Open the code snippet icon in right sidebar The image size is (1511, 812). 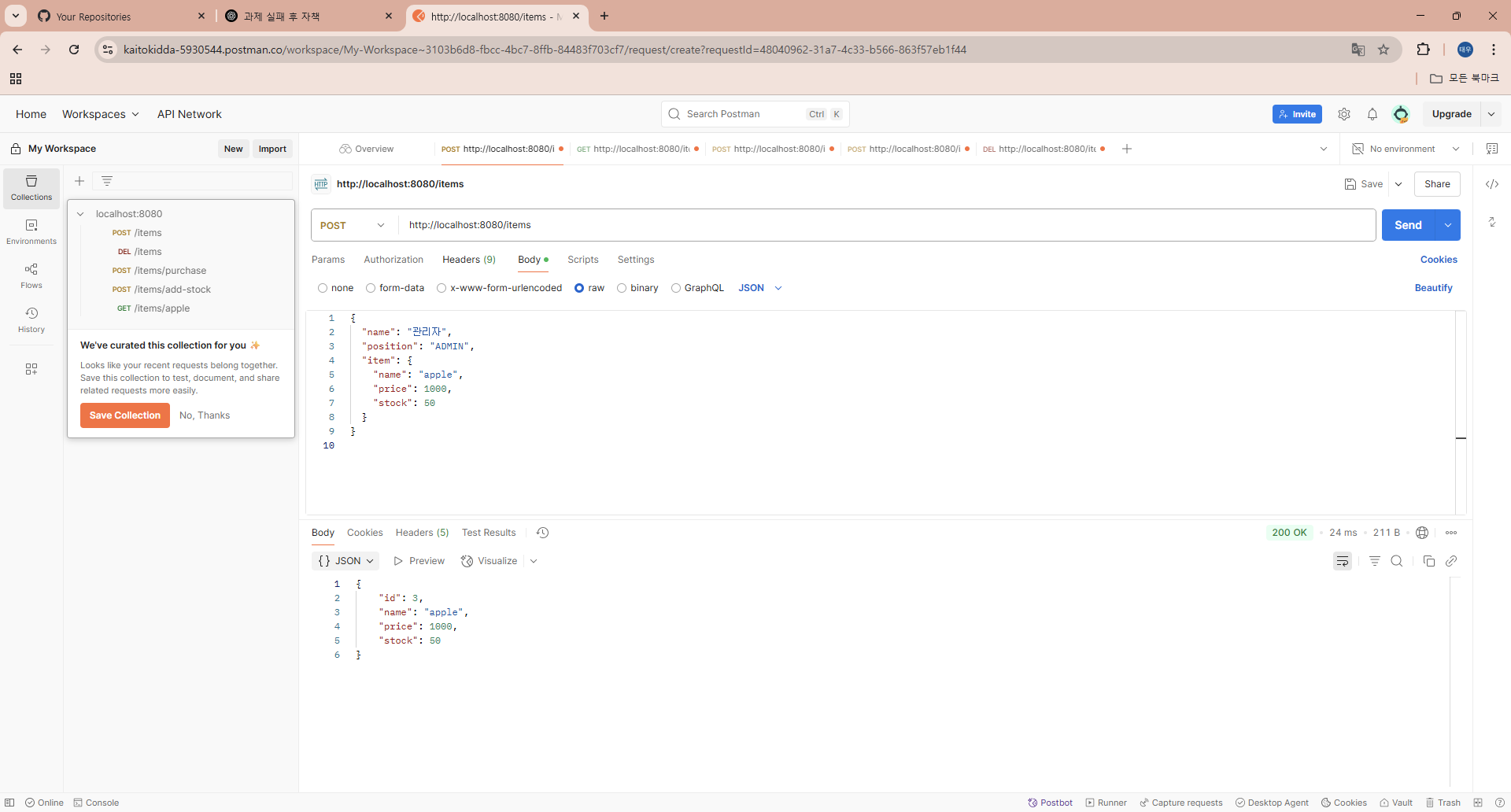(x=1492, y=184)
